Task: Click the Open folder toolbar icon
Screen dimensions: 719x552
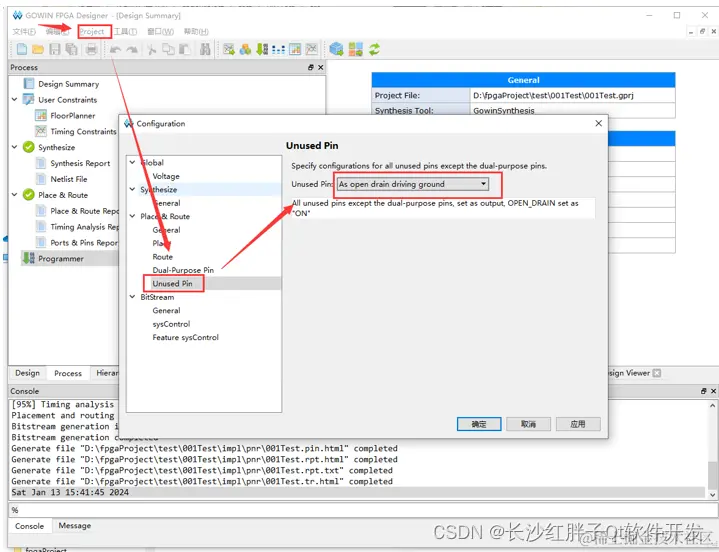Action: coord(38,49)
